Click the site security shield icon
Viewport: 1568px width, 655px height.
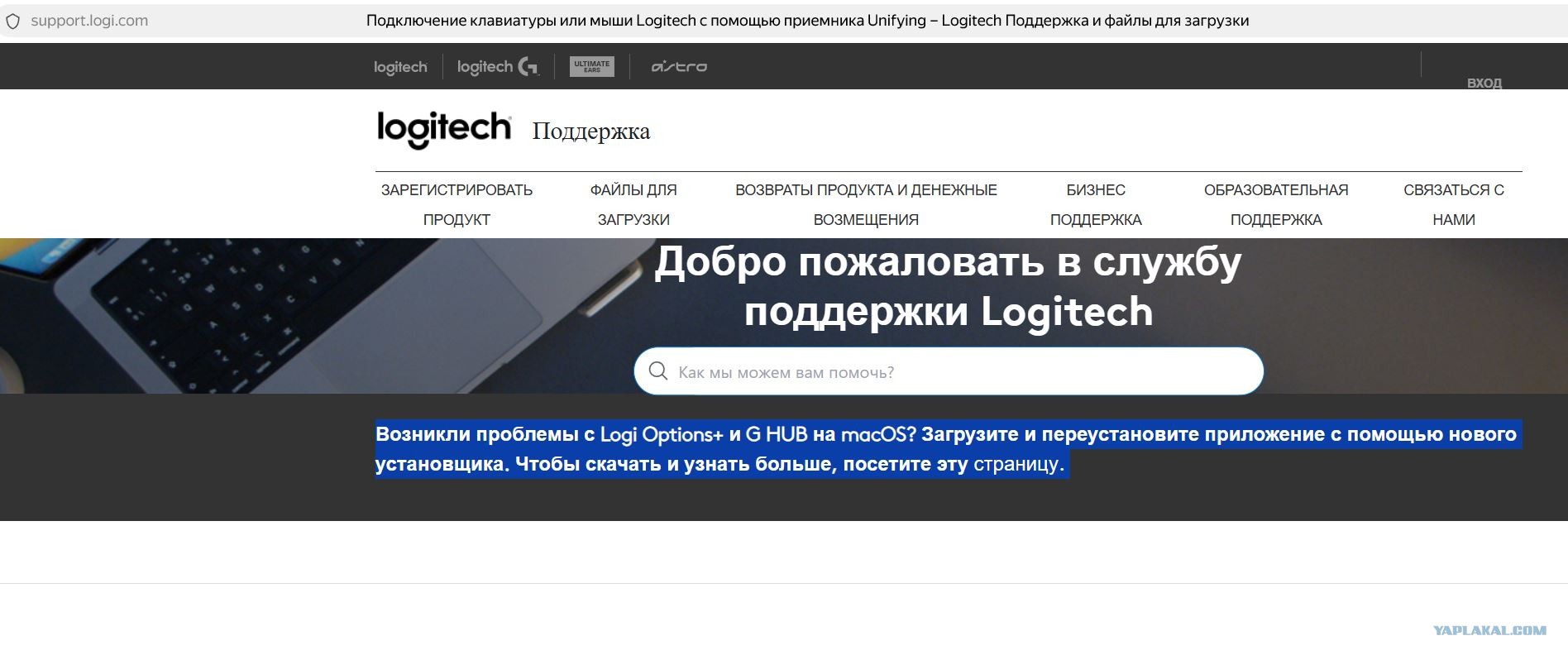pos(13,21)
